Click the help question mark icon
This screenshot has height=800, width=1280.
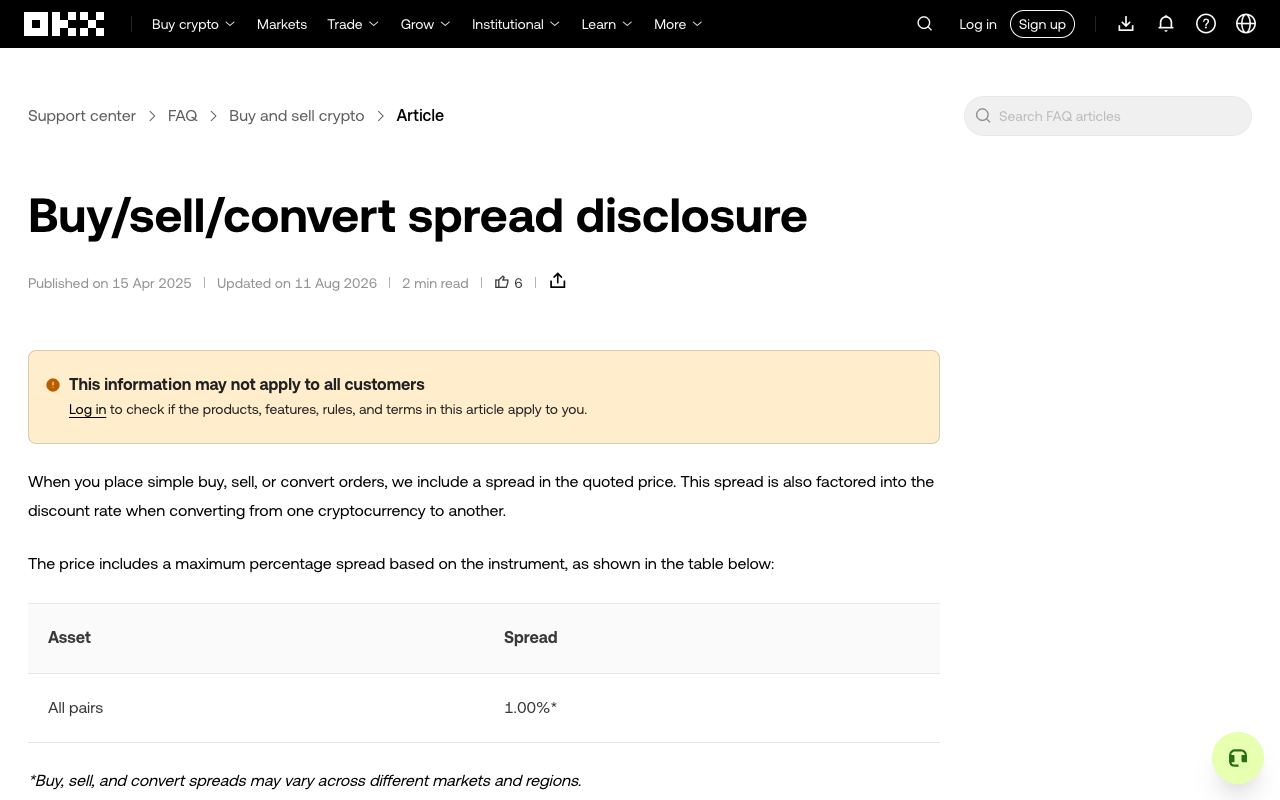(1206, 24)
